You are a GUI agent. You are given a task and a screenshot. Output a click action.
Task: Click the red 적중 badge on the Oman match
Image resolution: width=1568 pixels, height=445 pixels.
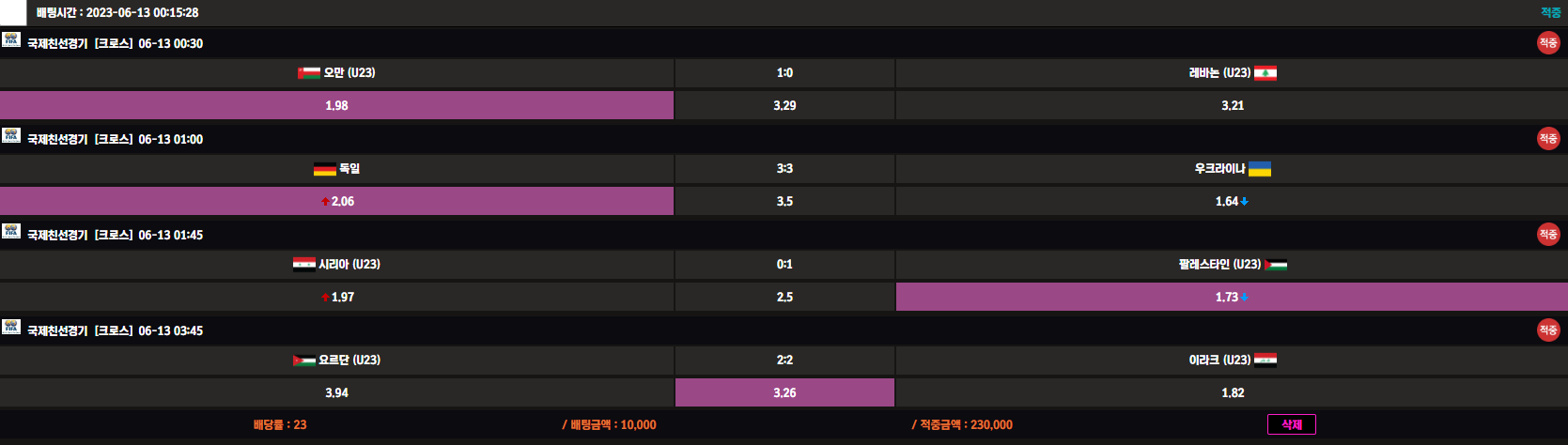(x=1547, y=43)
